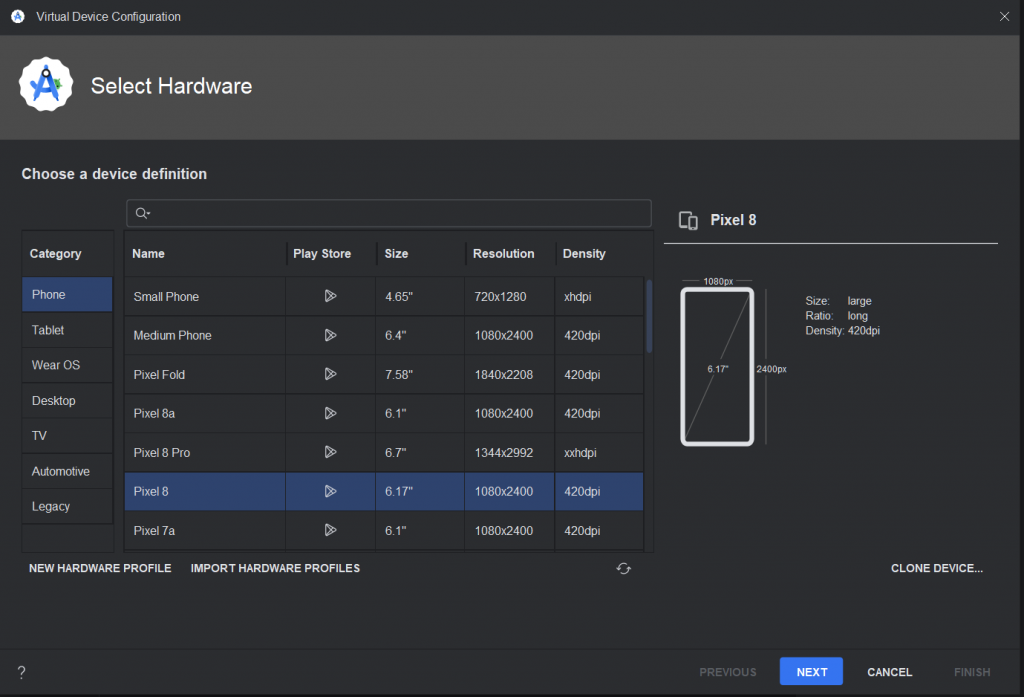Click the 7.58" size cell
The height and width of the screenshot is (697, 1024).
pyautogui.click(x=420, y=374)
